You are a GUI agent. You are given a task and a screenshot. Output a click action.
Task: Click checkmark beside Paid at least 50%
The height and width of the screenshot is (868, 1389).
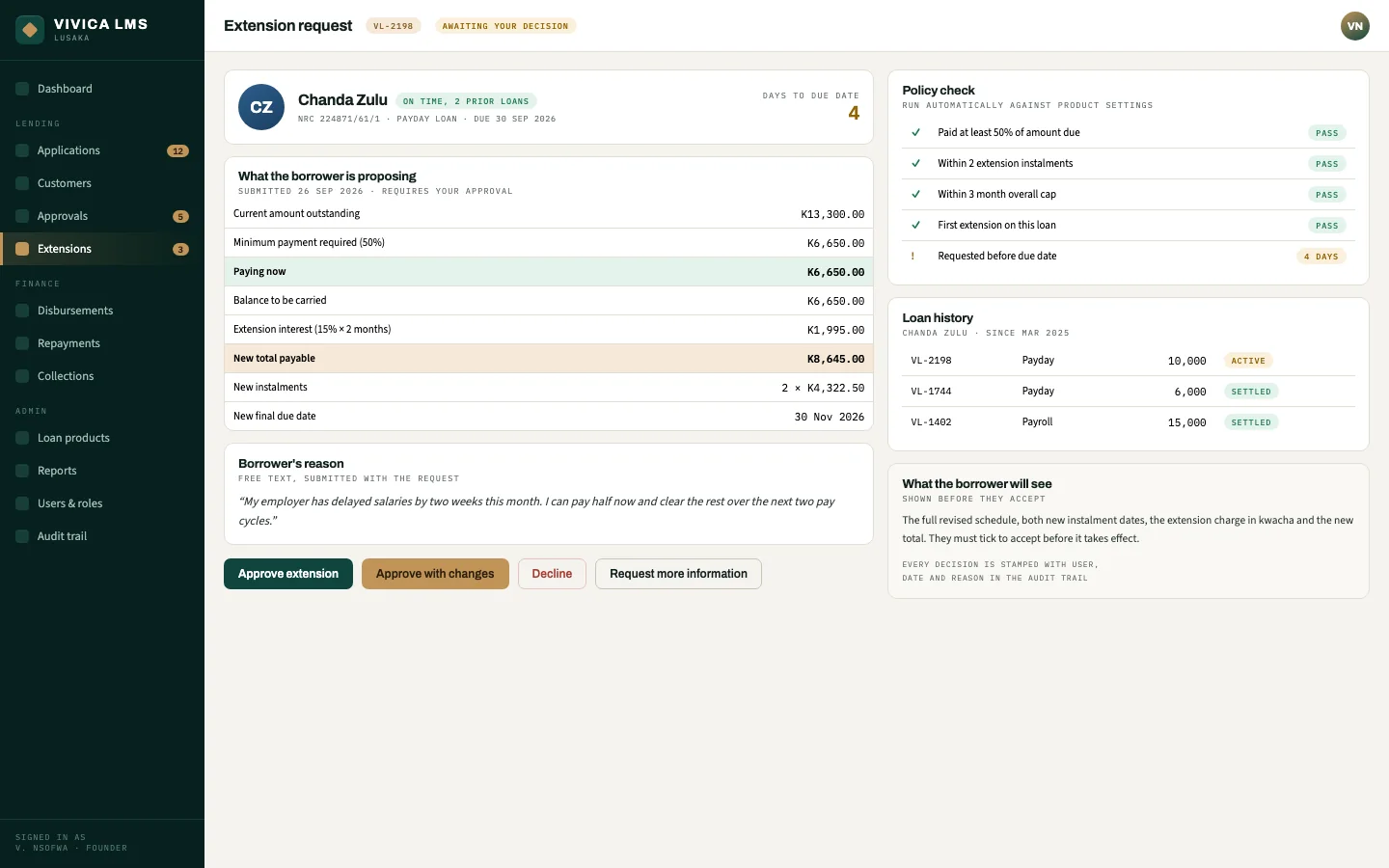tap(915, 133)
